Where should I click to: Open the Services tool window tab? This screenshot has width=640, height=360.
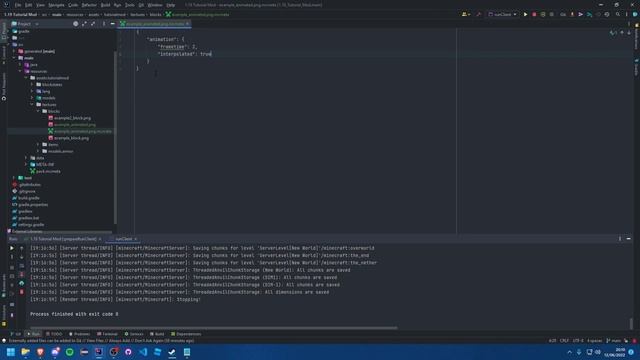click(x=134, y=334)
